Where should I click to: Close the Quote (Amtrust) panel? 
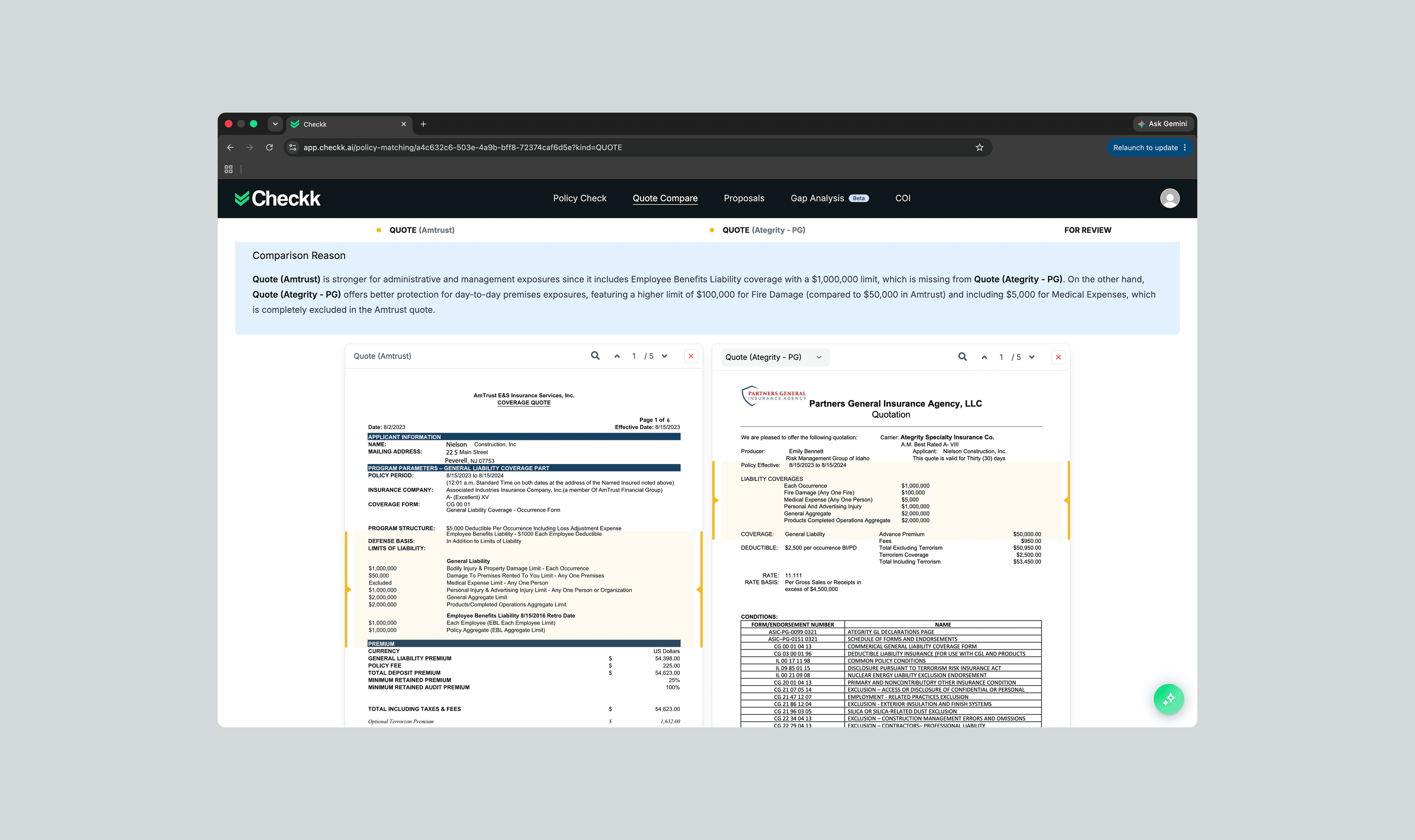coord(691,356)
